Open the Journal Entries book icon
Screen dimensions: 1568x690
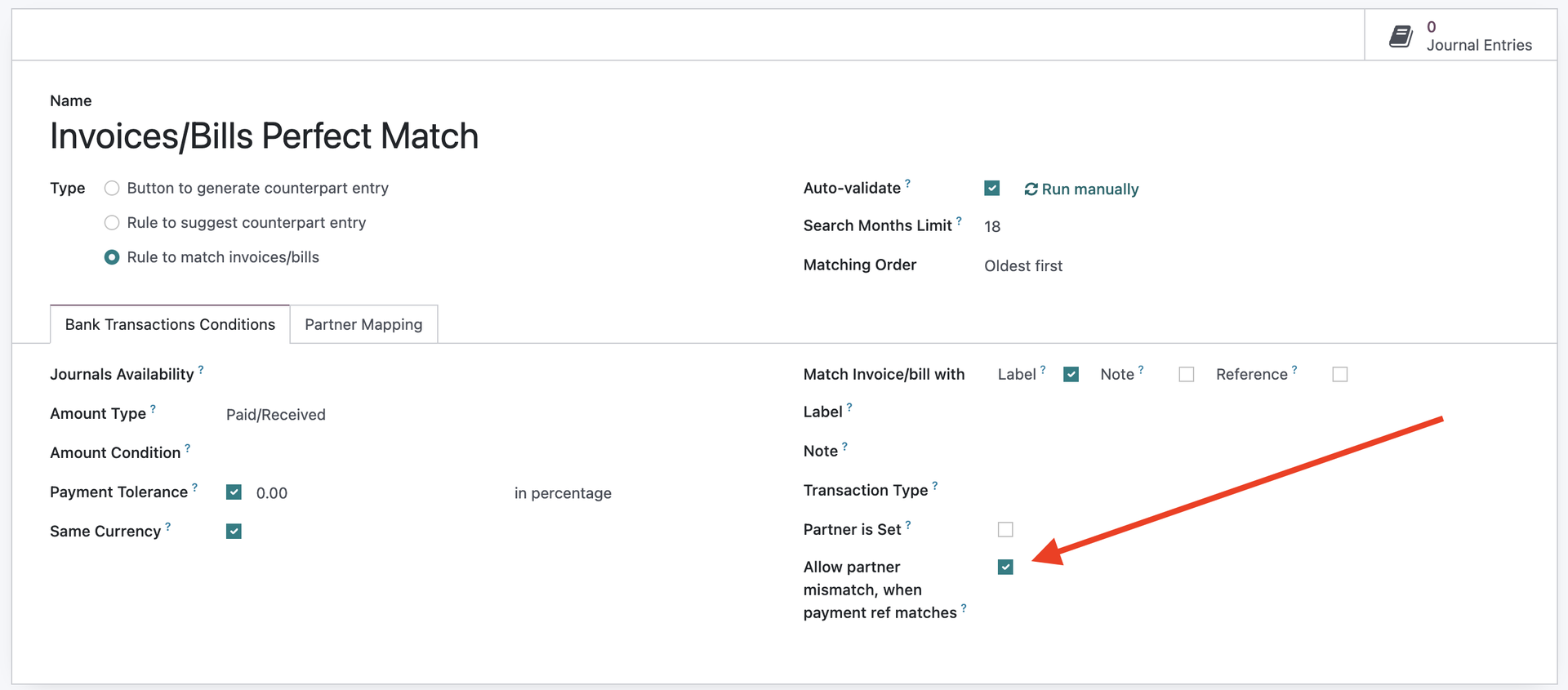pyautogui.click(x=1401, y=36)
